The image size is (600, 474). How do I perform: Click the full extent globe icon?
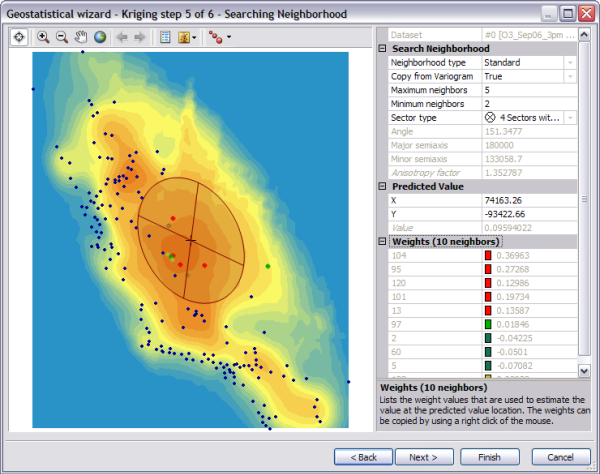pos(100,37)
